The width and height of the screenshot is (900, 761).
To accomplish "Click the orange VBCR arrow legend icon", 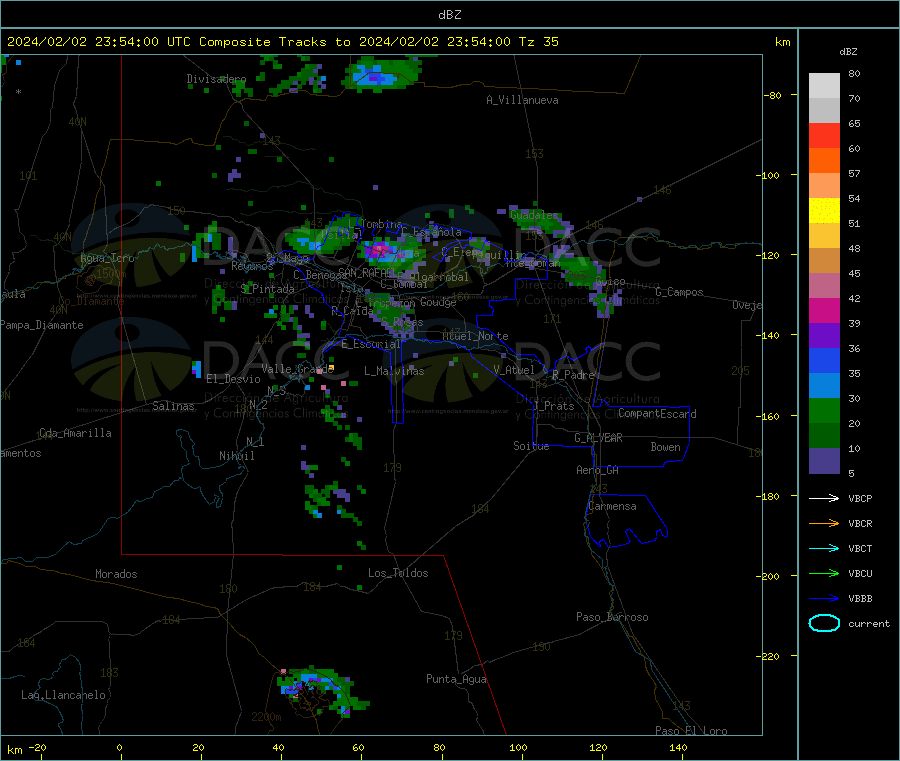I will click(824, 523).
